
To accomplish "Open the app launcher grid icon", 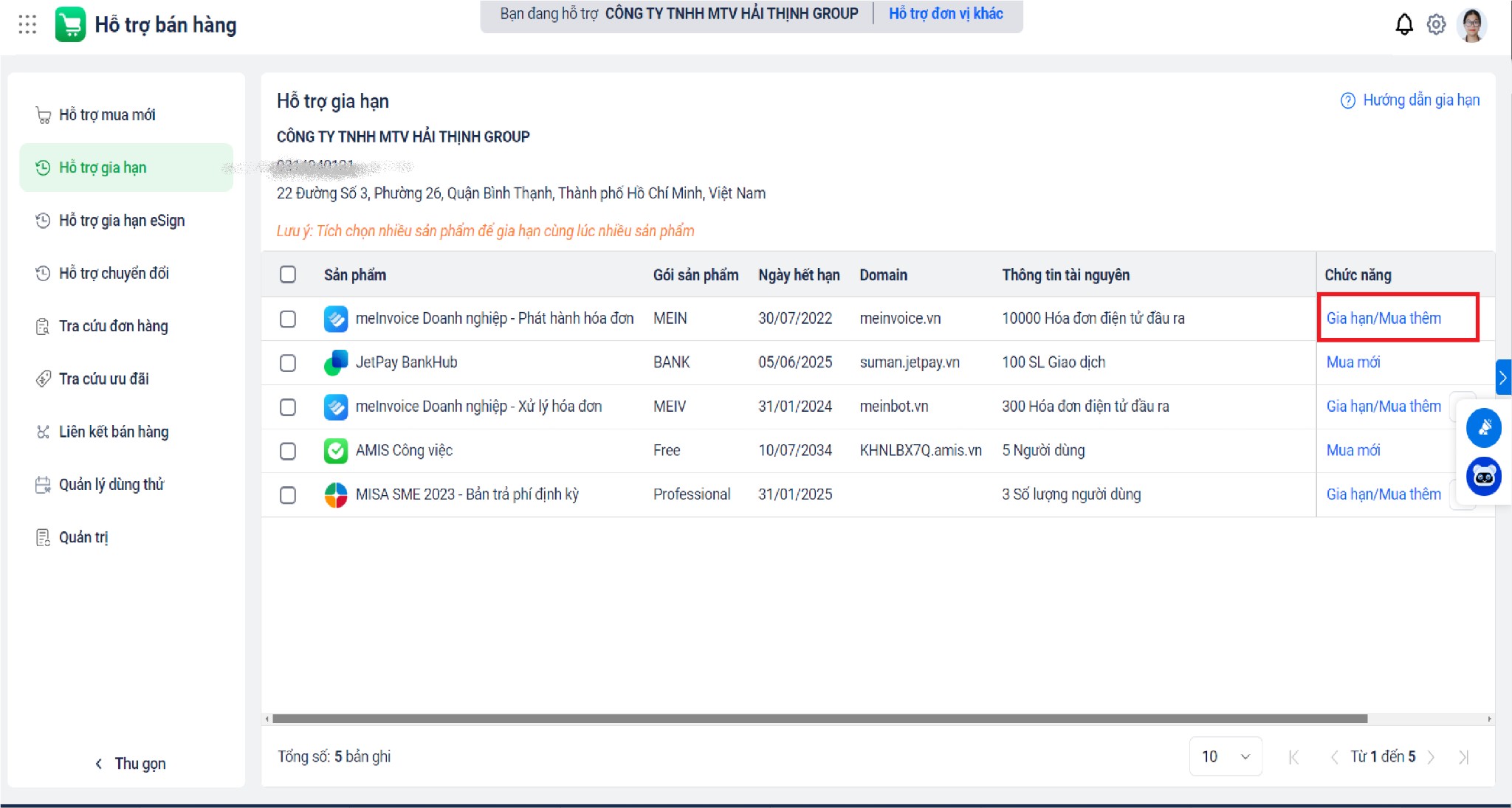I will (x=27, y=24).
